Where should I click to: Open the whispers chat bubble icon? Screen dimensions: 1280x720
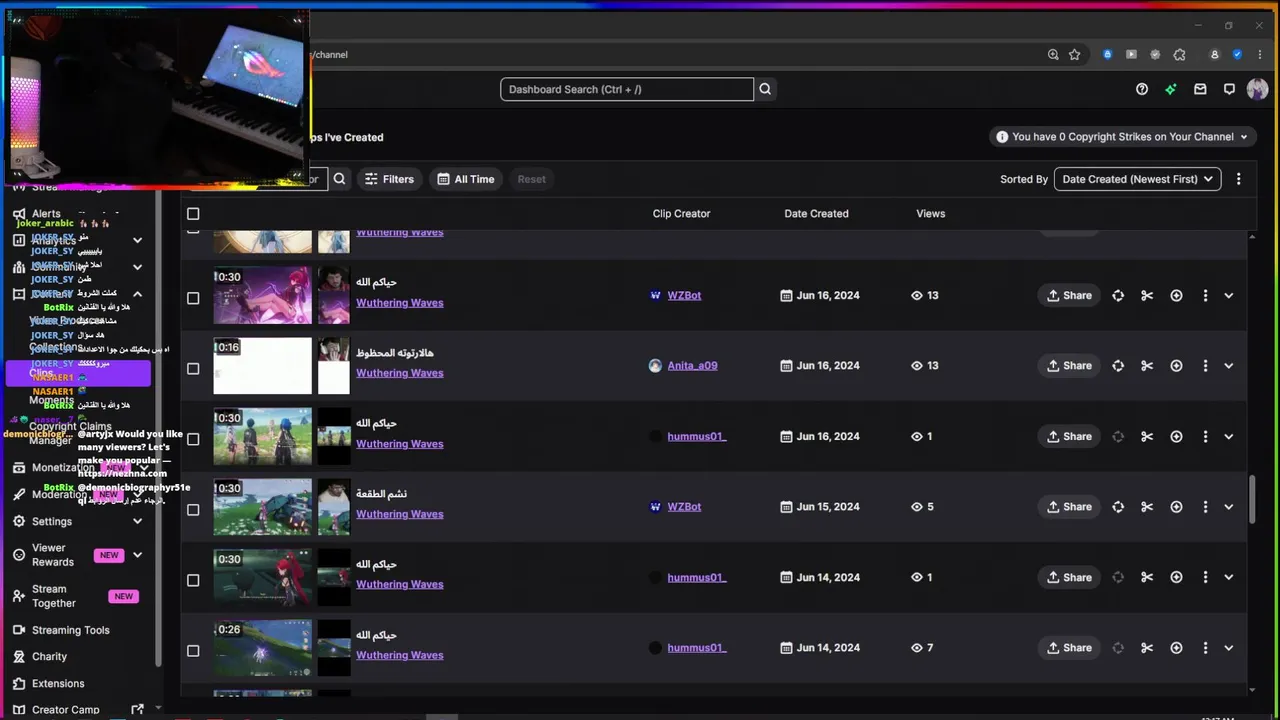[1229, 89]
